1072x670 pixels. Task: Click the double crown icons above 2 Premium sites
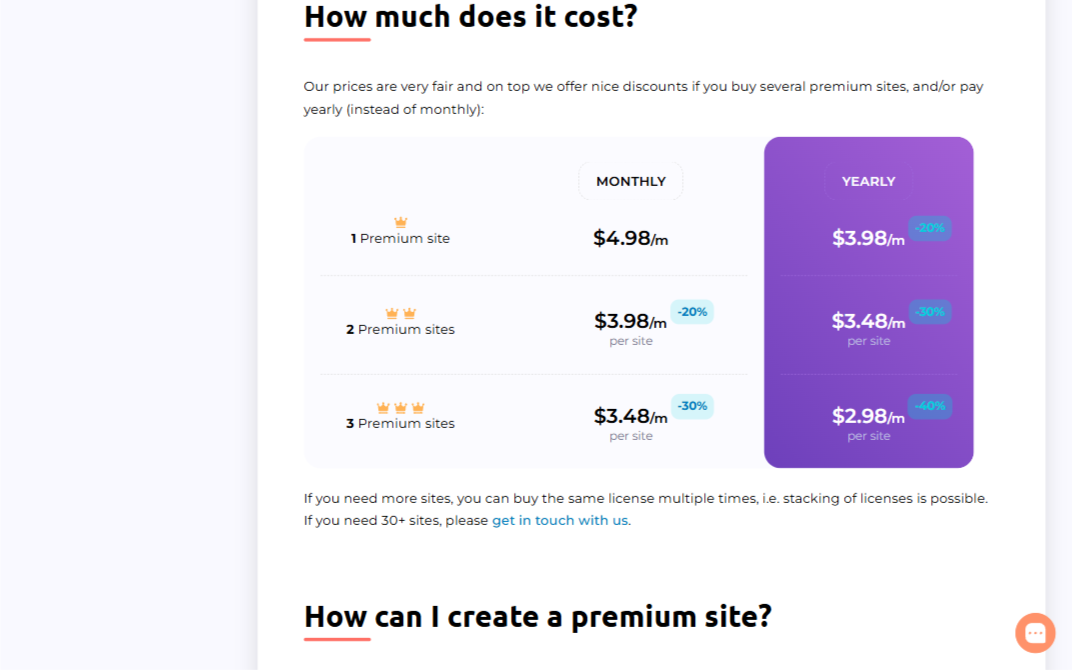[x=401, y=313]
